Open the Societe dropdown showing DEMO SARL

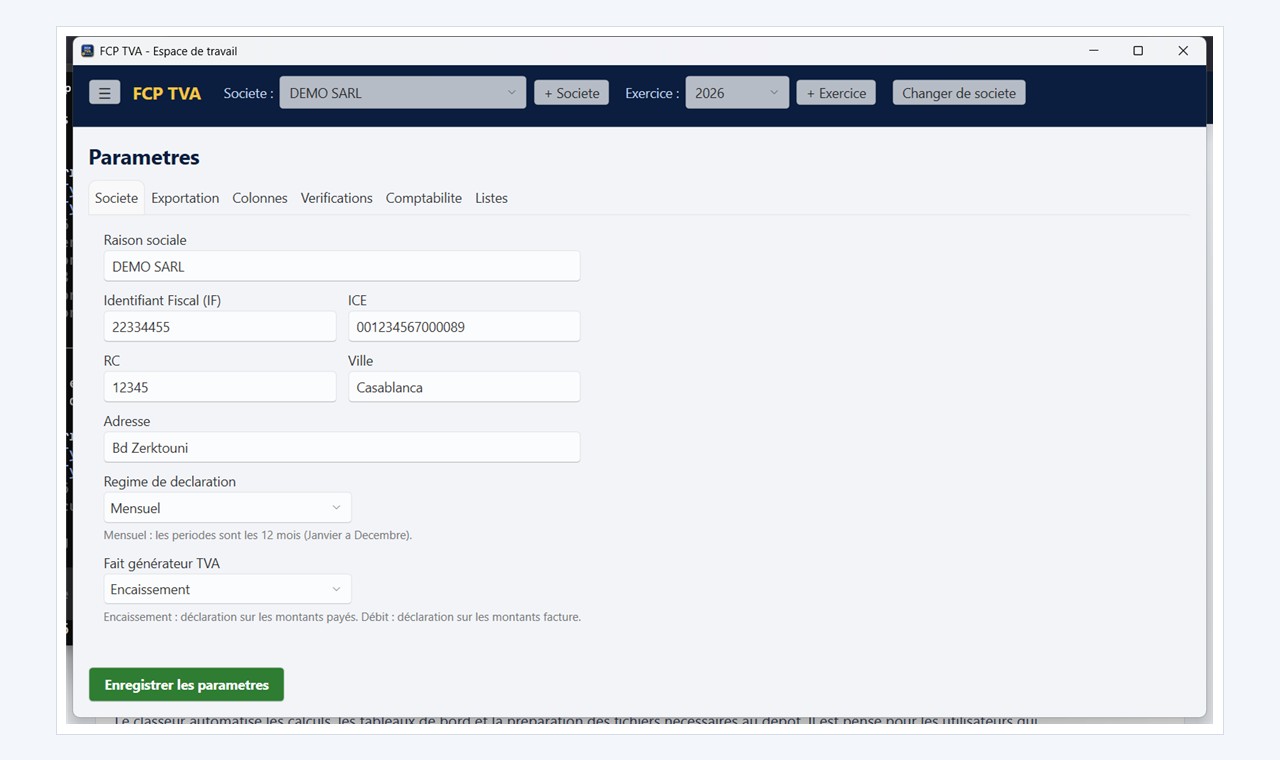402,93
